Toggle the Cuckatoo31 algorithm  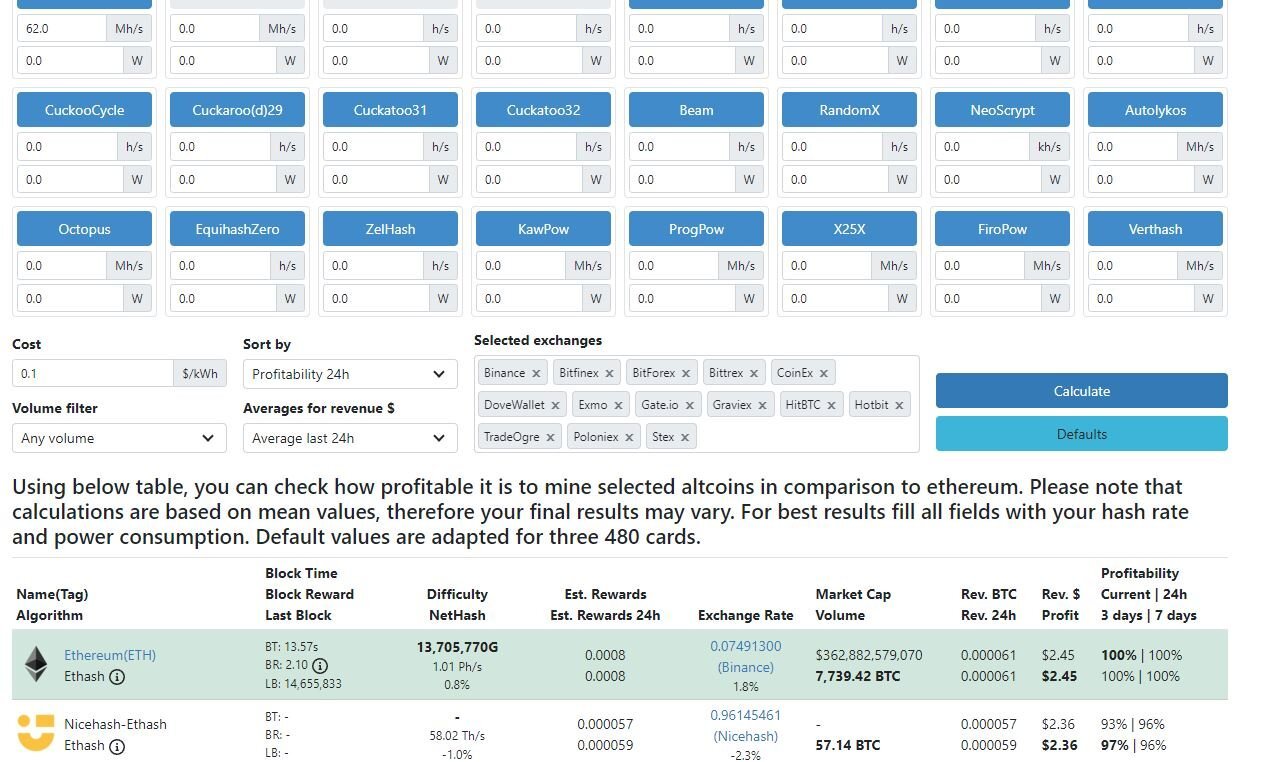pyautogui.click(x=390, y=110)
